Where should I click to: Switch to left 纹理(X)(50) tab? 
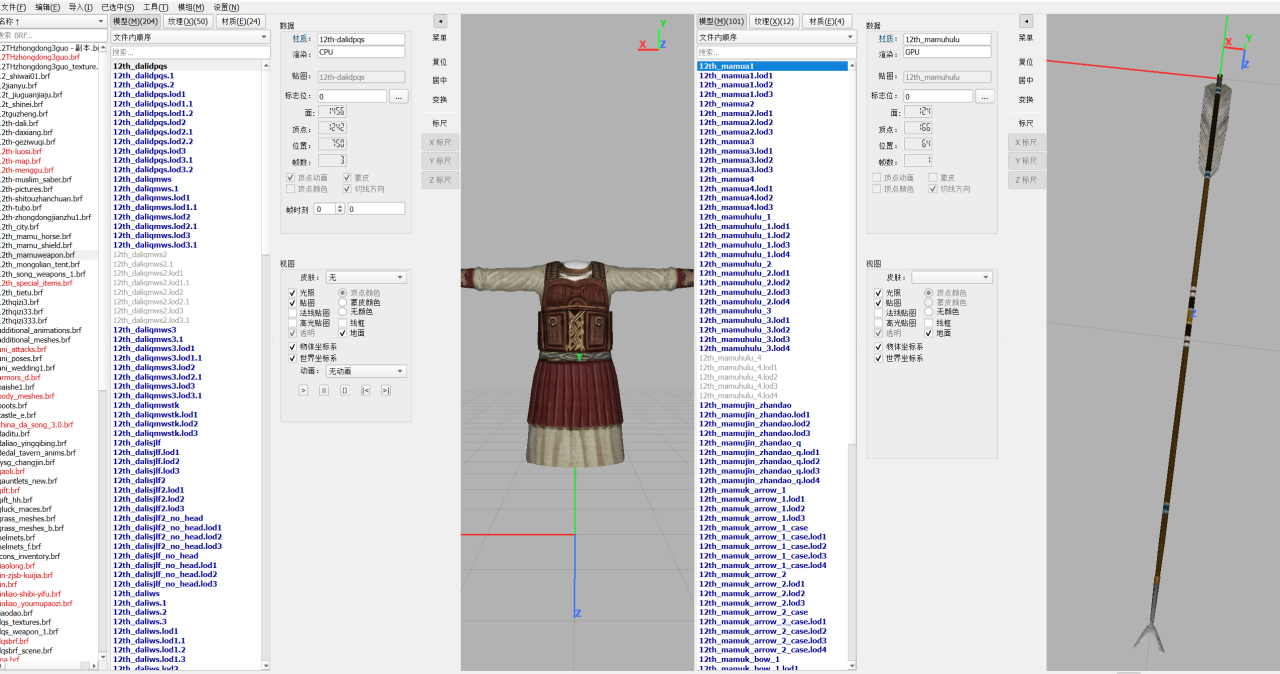[x=188, y=21]
